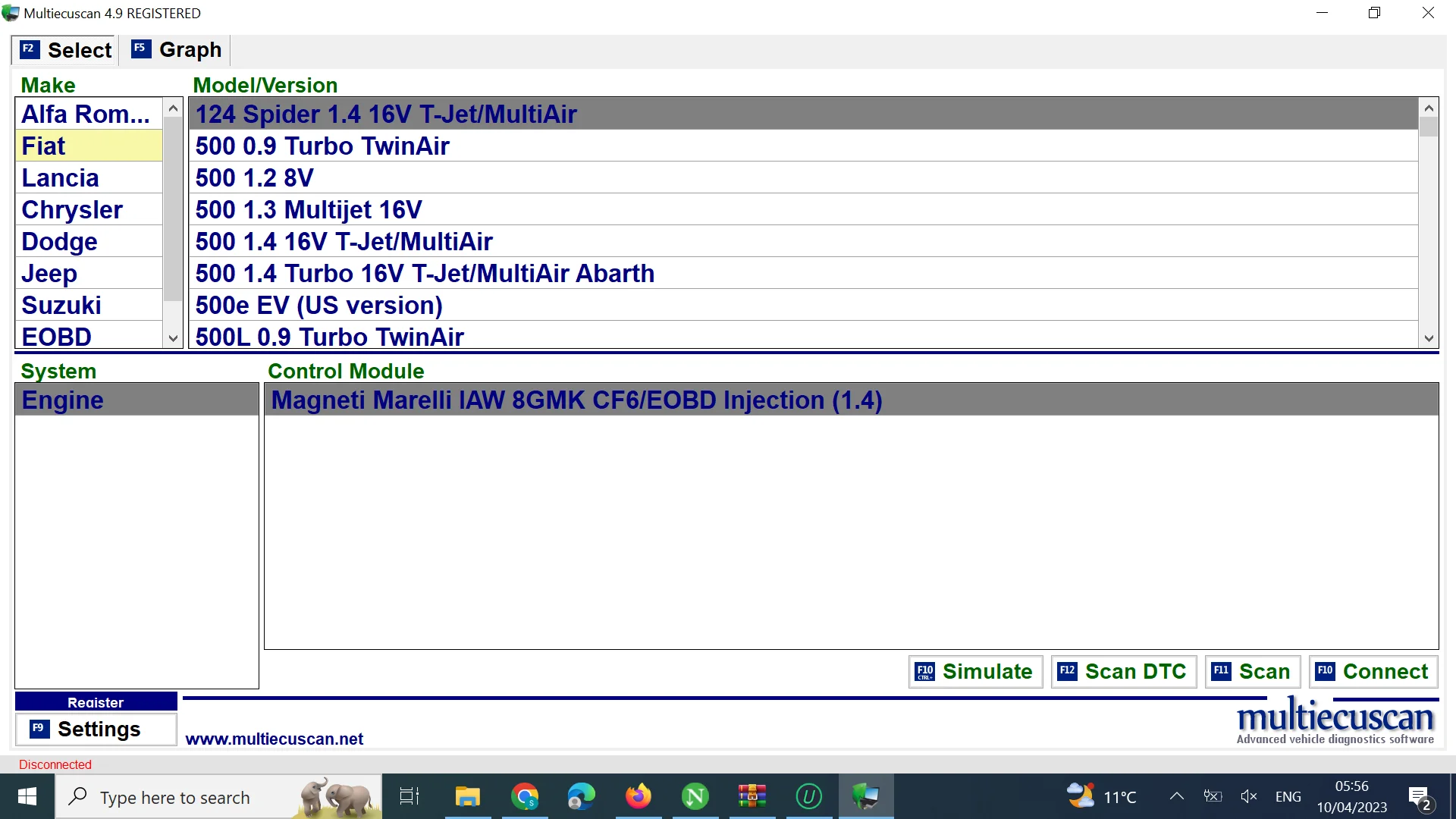
Task: Open the Select tab
Action: [x=65, y=50]
